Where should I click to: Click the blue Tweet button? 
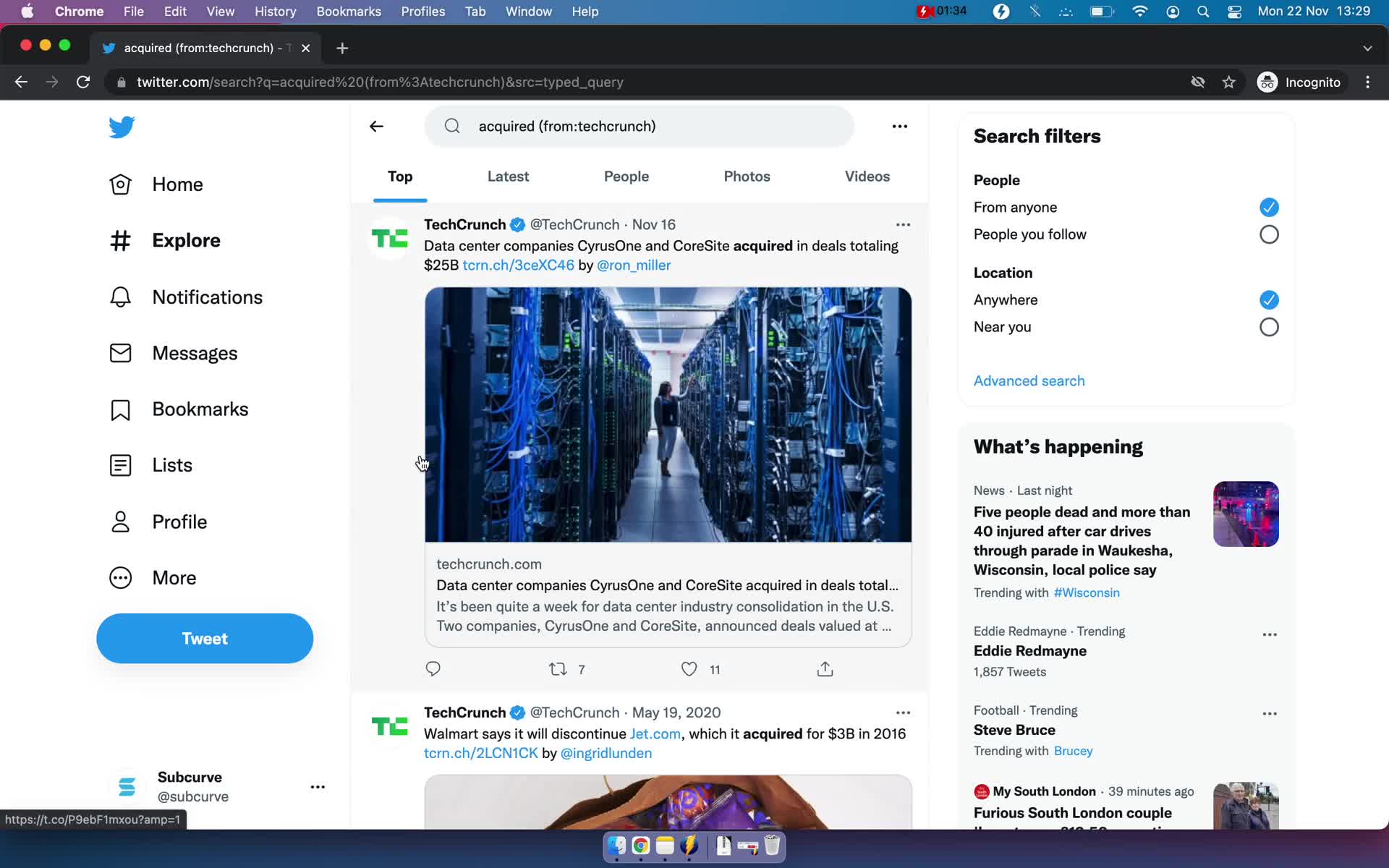pos(205,639)
